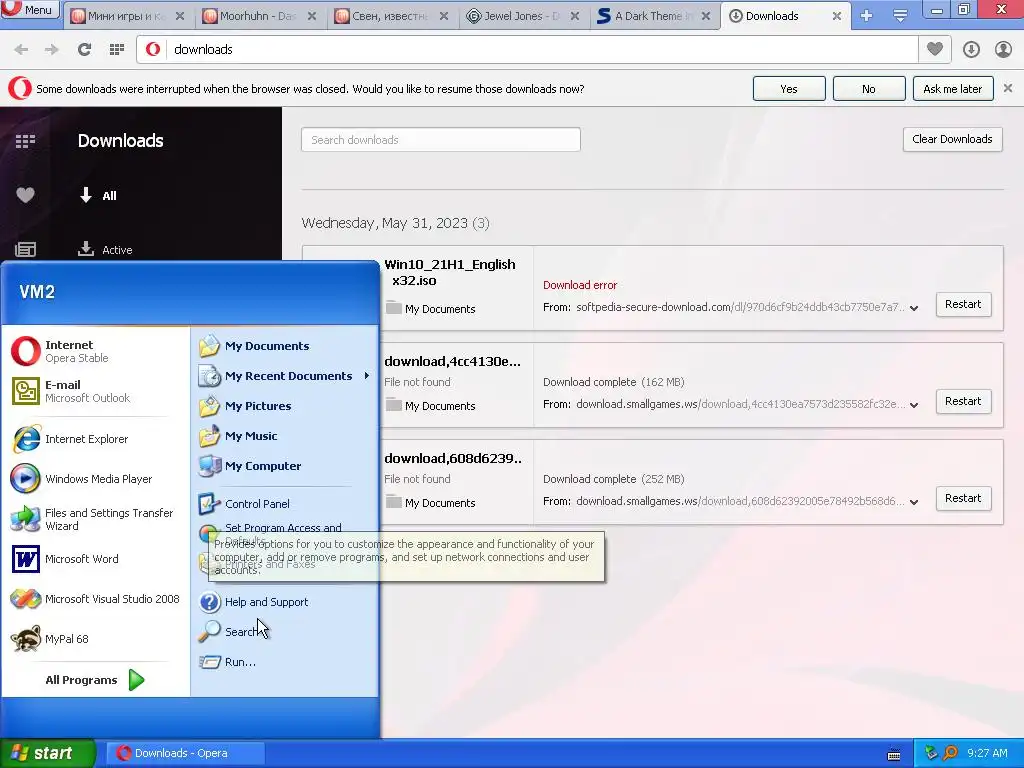Open a new tab with plus button
The width and height of the screenshot is (1024, 768).
coord(866,16)
